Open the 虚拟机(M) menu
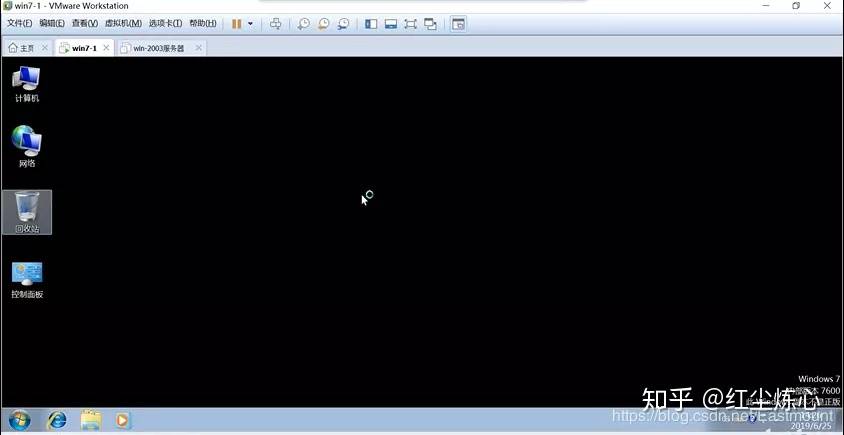844x435 pixels. (123, 24)
